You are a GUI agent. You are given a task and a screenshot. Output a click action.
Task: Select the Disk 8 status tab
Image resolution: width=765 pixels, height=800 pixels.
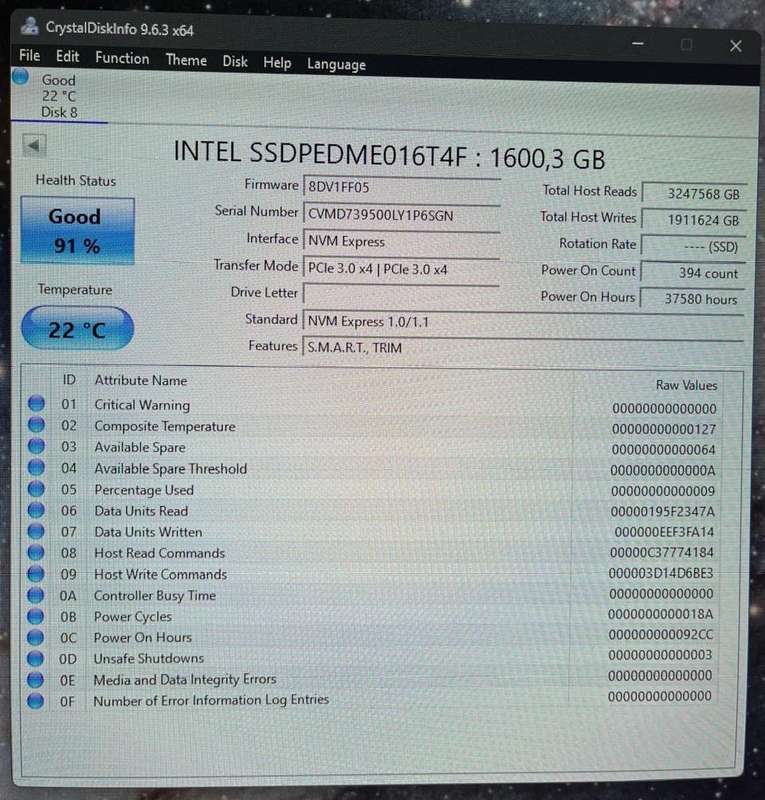pos(59,96)
